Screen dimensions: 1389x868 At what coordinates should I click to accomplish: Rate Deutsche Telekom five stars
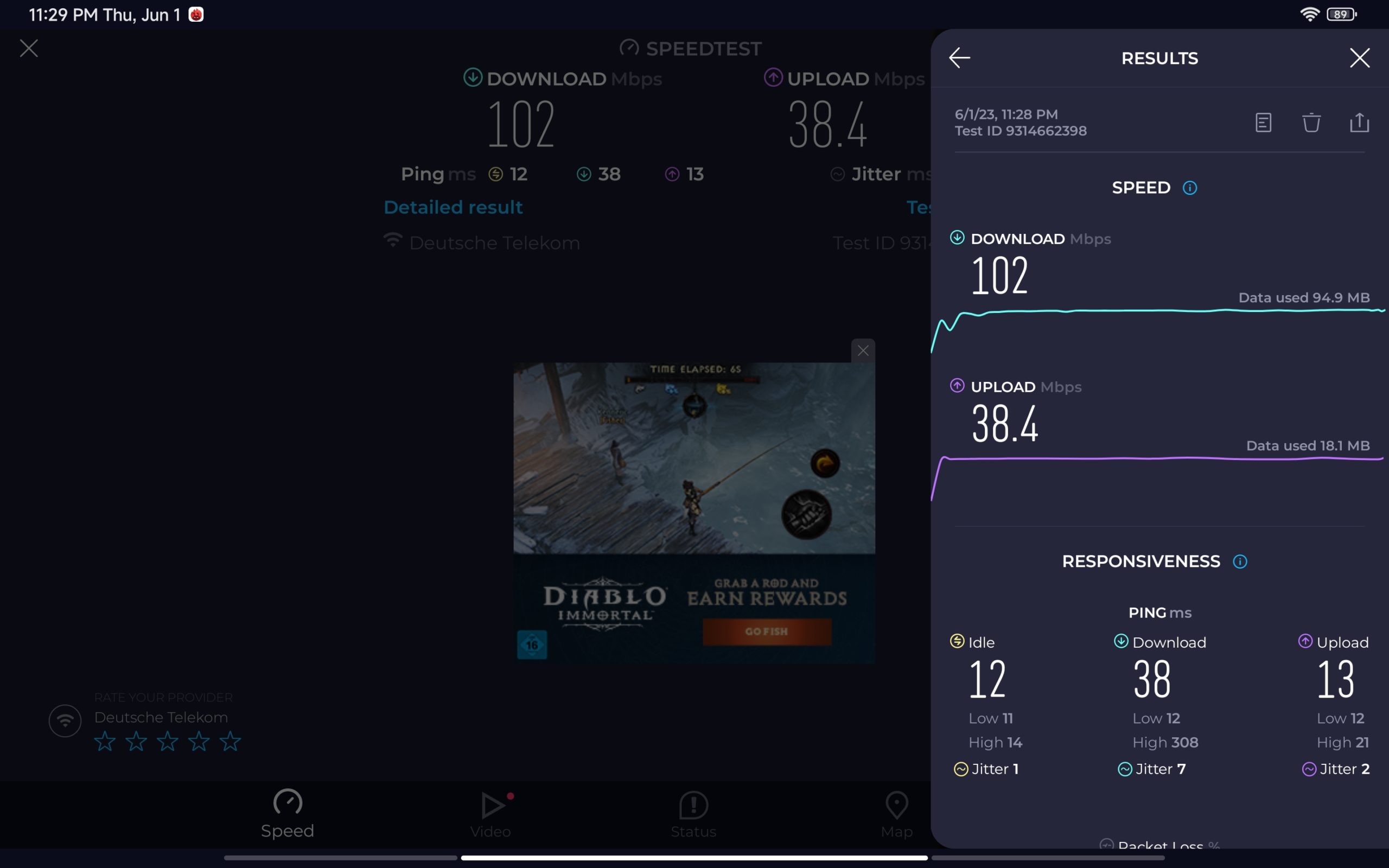tap(230, 741)
